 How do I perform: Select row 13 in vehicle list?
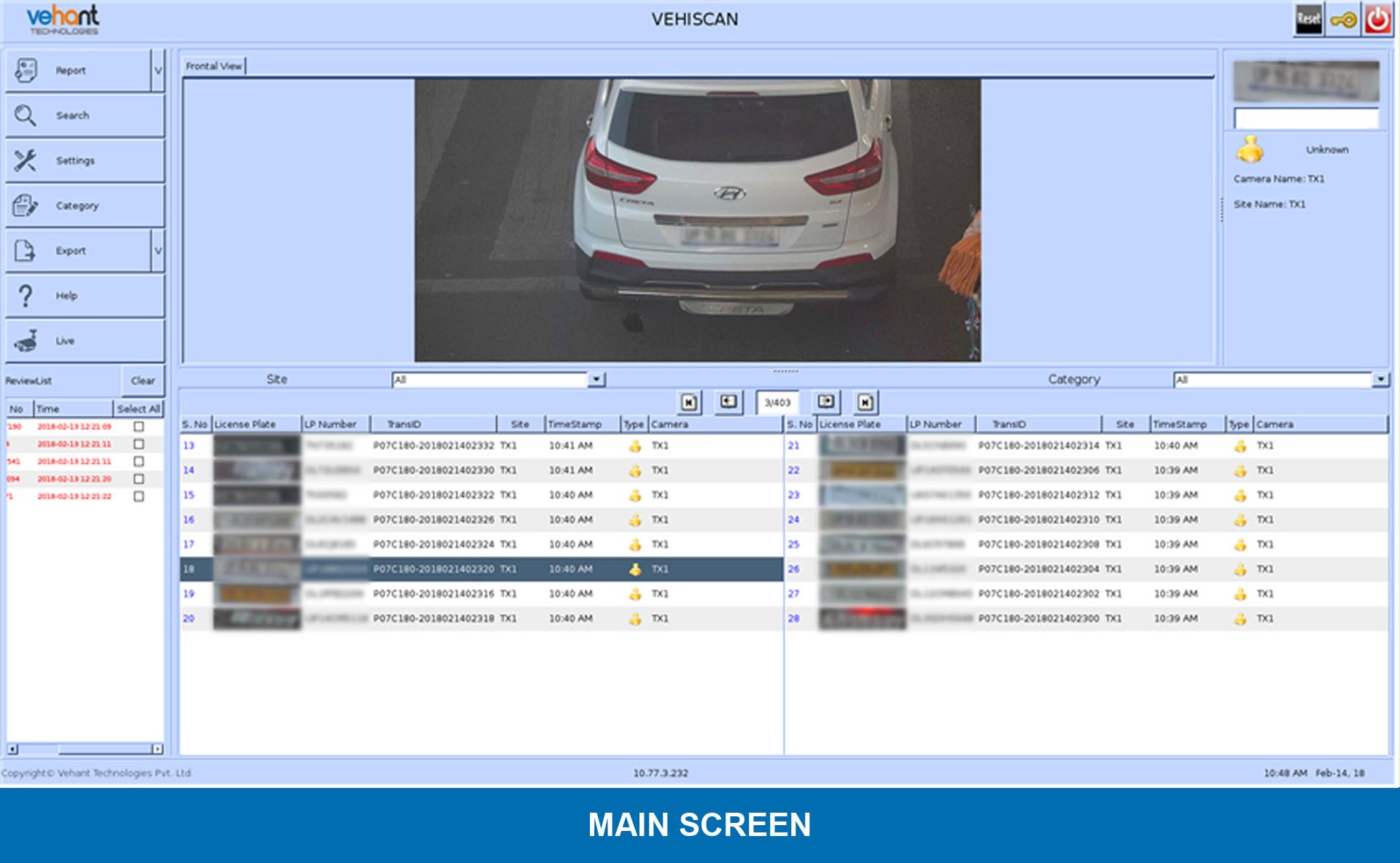tap(481, 446)
